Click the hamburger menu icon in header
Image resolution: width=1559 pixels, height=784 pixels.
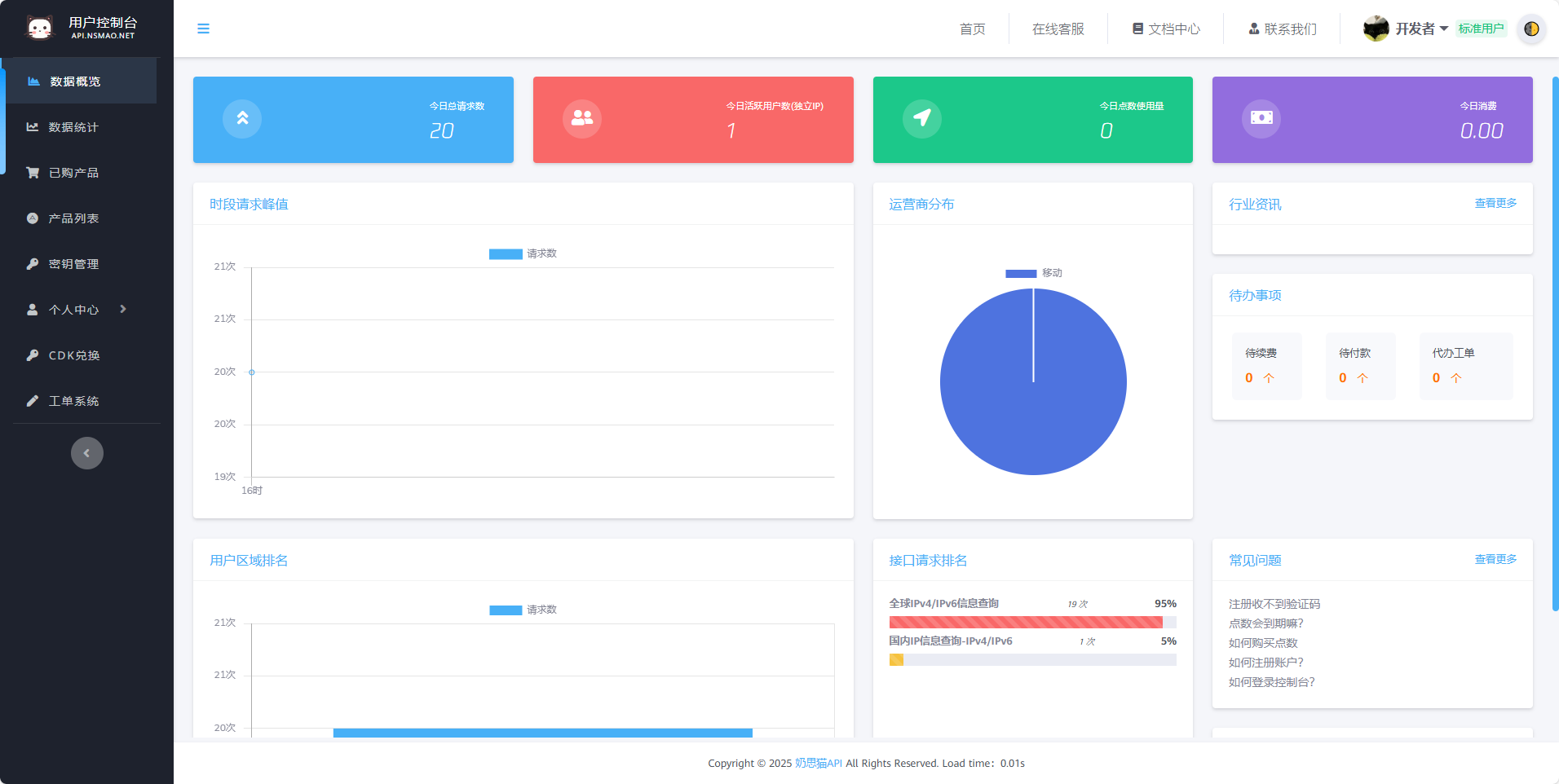(203, 29)
